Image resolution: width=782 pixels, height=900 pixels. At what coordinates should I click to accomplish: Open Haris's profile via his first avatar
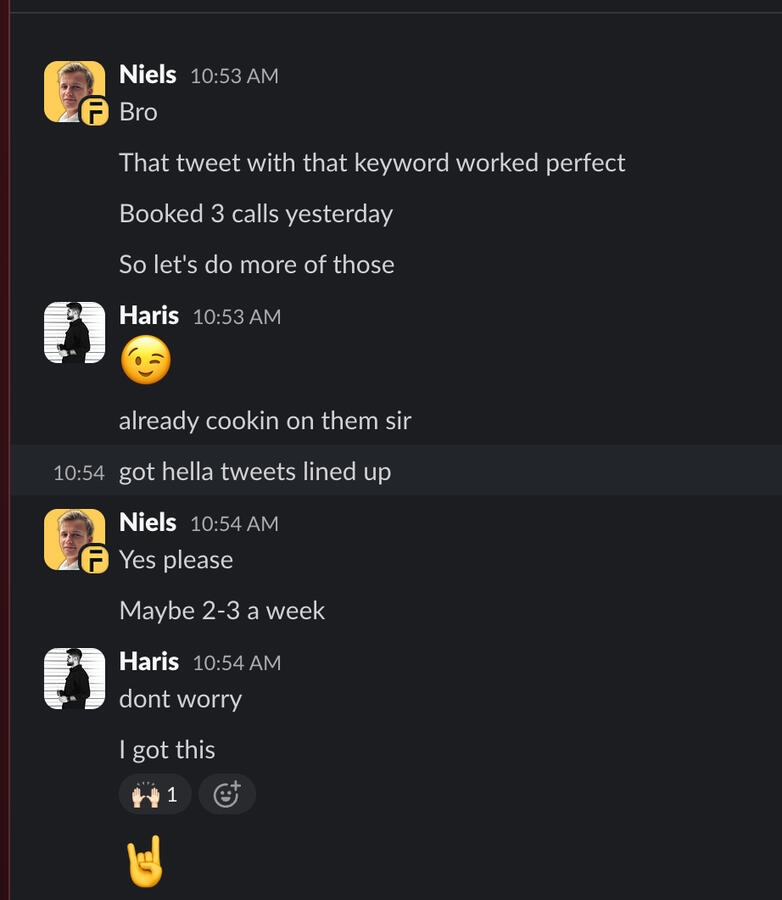tap(74, 330)
